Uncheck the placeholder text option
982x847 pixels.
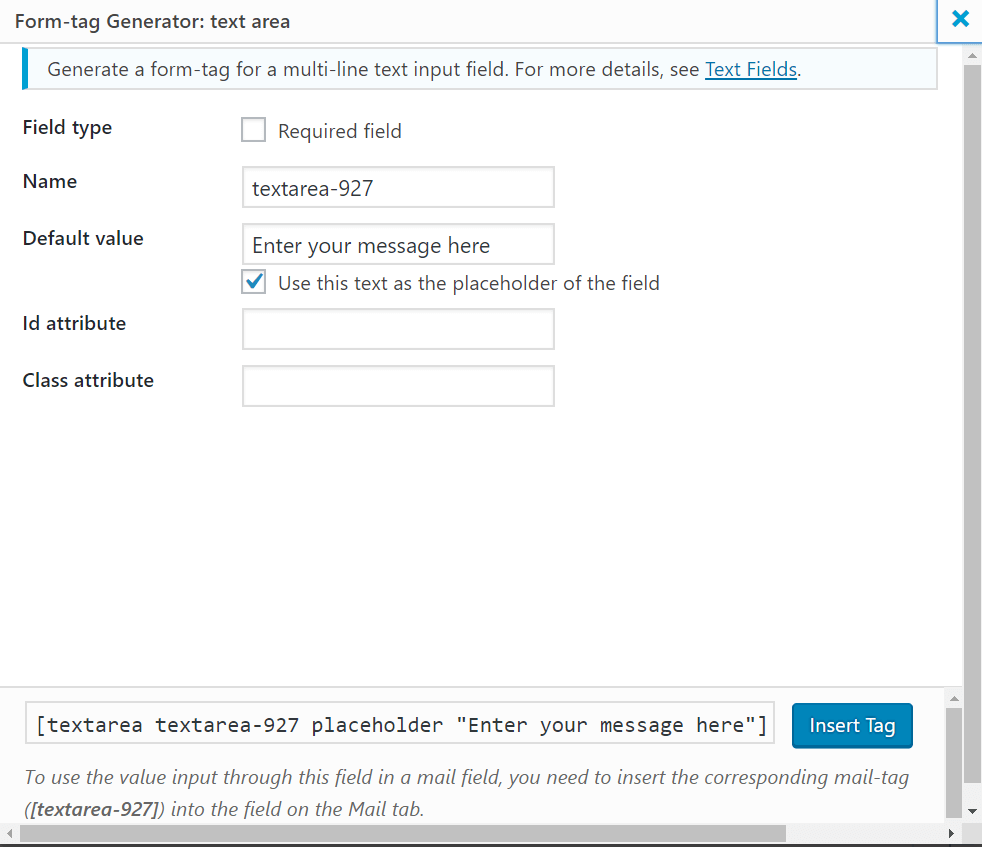click(253, 282)
